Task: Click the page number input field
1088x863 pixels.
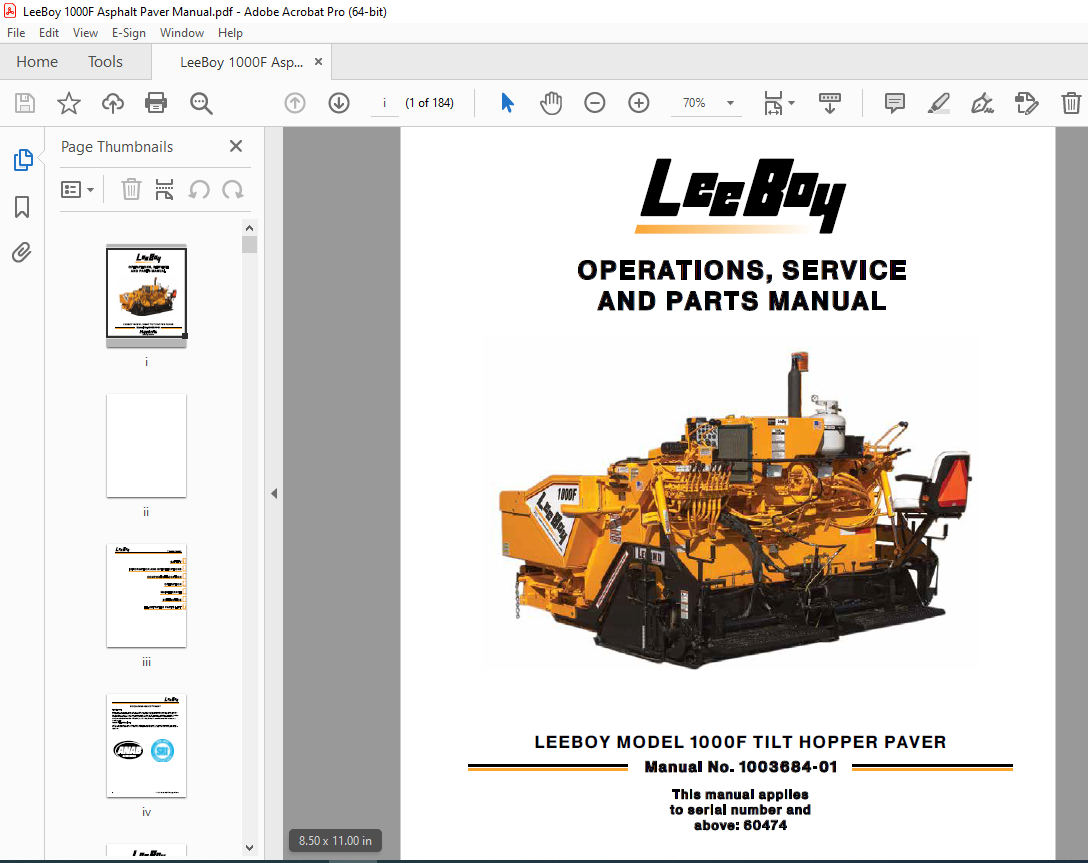Action: tap(384, 103)
